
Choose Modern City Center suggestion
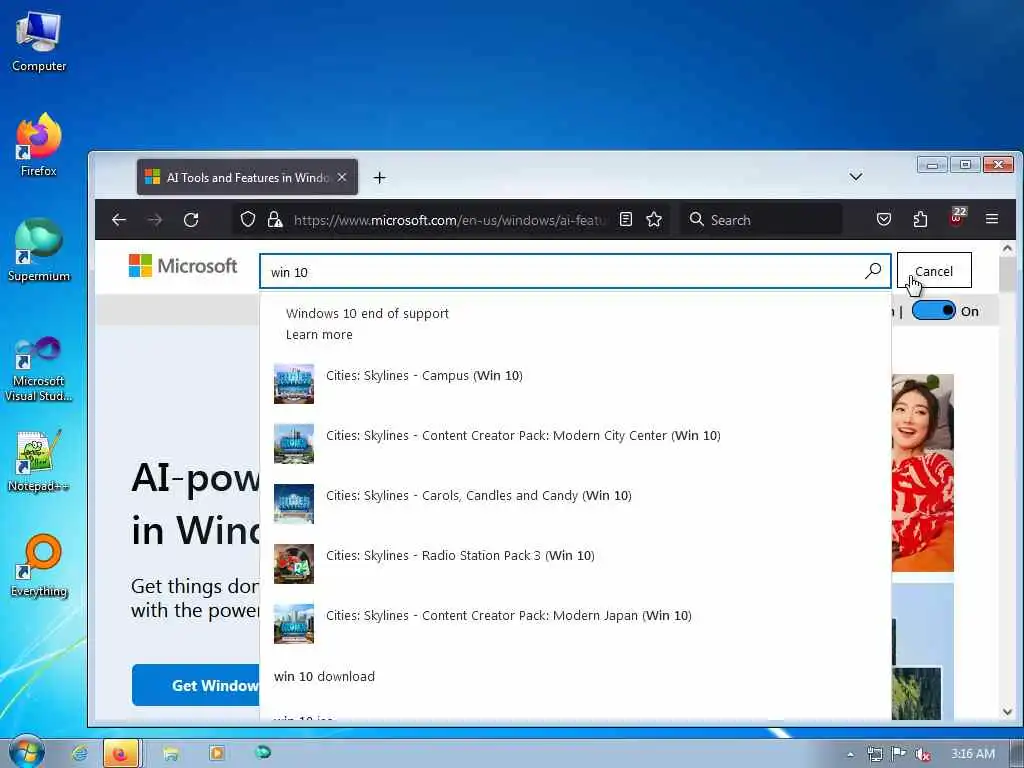[575, 443]
